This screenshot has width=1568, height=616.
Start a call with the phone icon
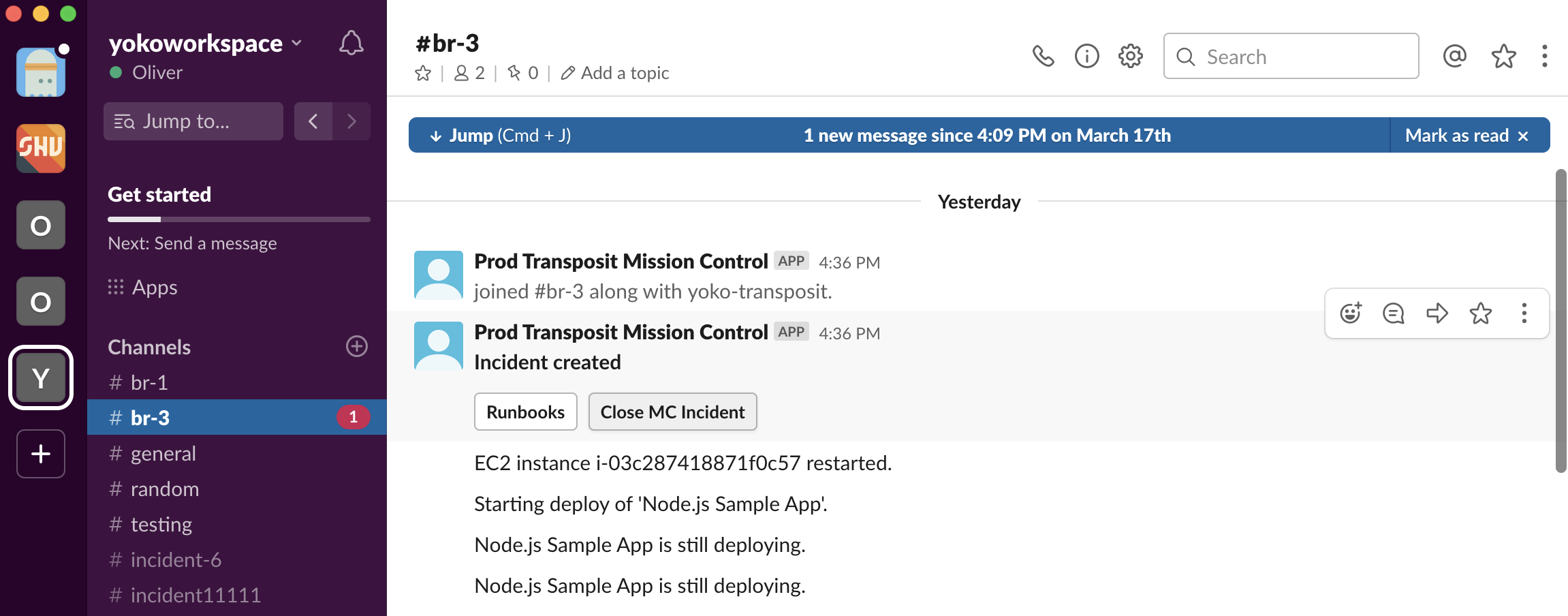(x=1043, y=56)
